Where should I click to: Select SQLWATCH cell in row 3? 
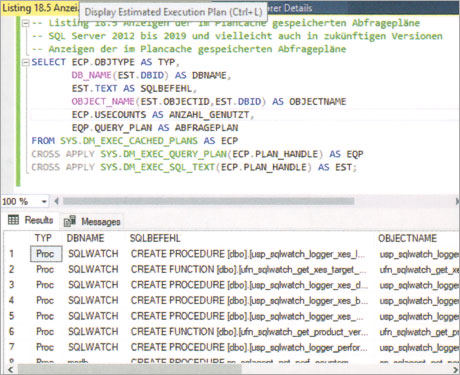[93, 285]
